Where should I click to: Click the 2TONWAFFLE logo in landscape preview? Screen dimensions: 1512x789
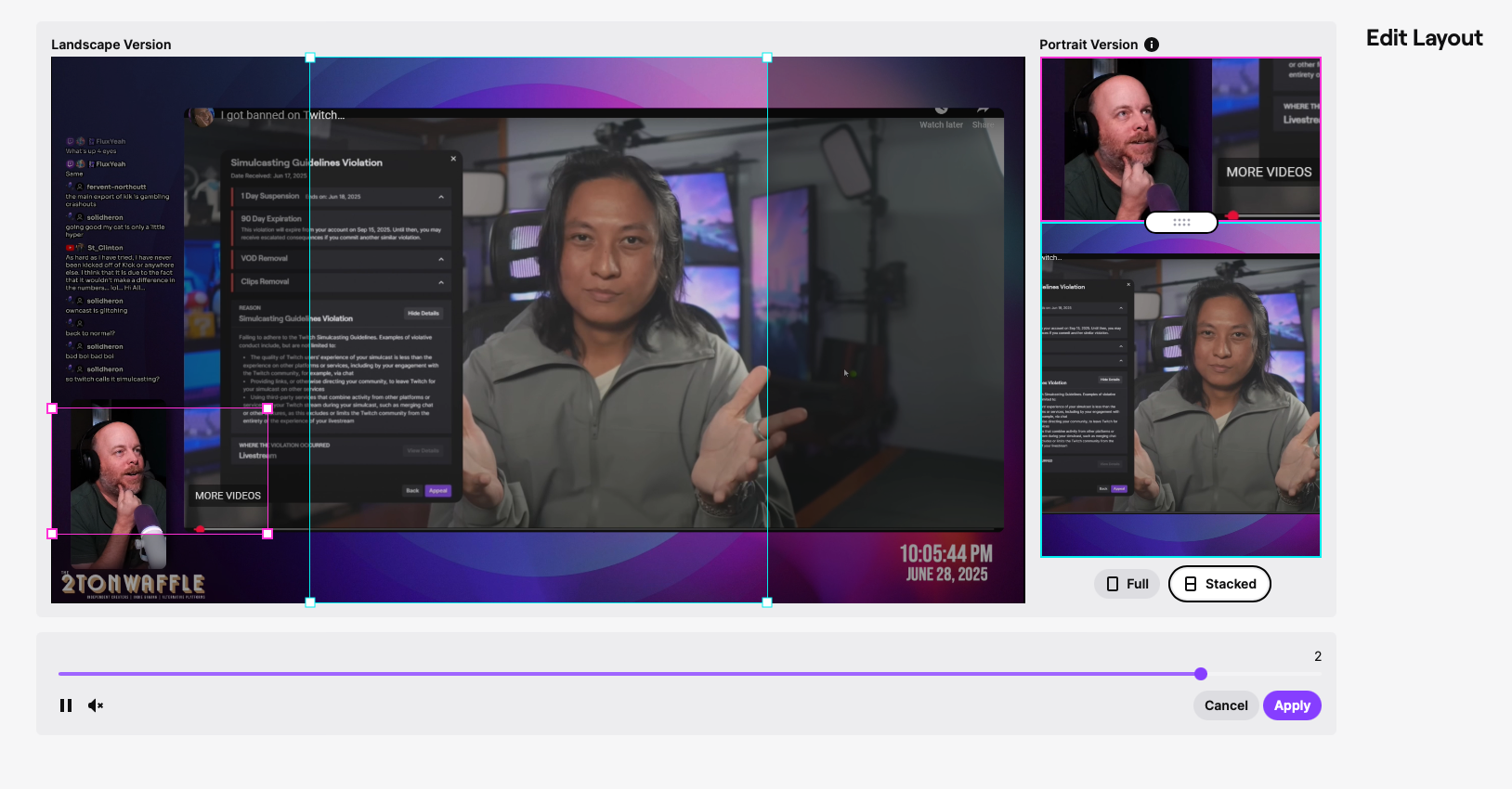tap(133, 584)
